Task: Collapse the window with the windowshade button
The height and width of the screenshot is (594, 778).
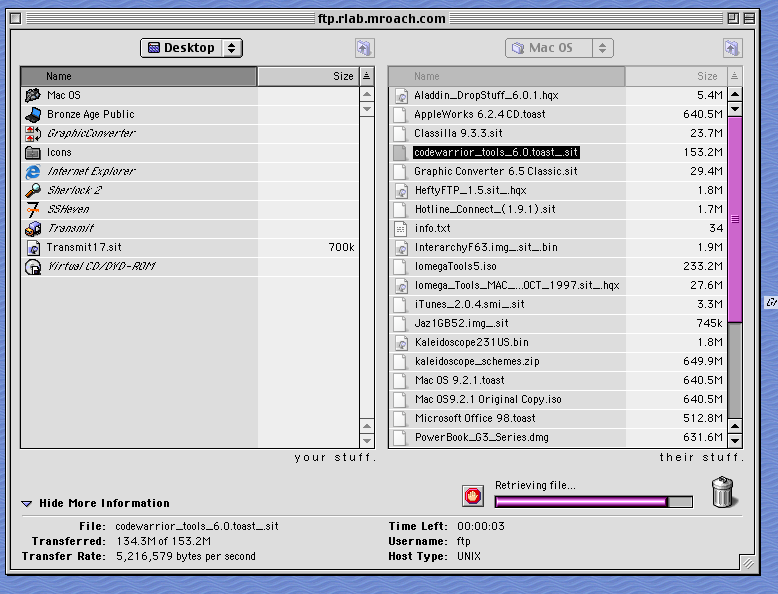Action: tap(749, 18)
